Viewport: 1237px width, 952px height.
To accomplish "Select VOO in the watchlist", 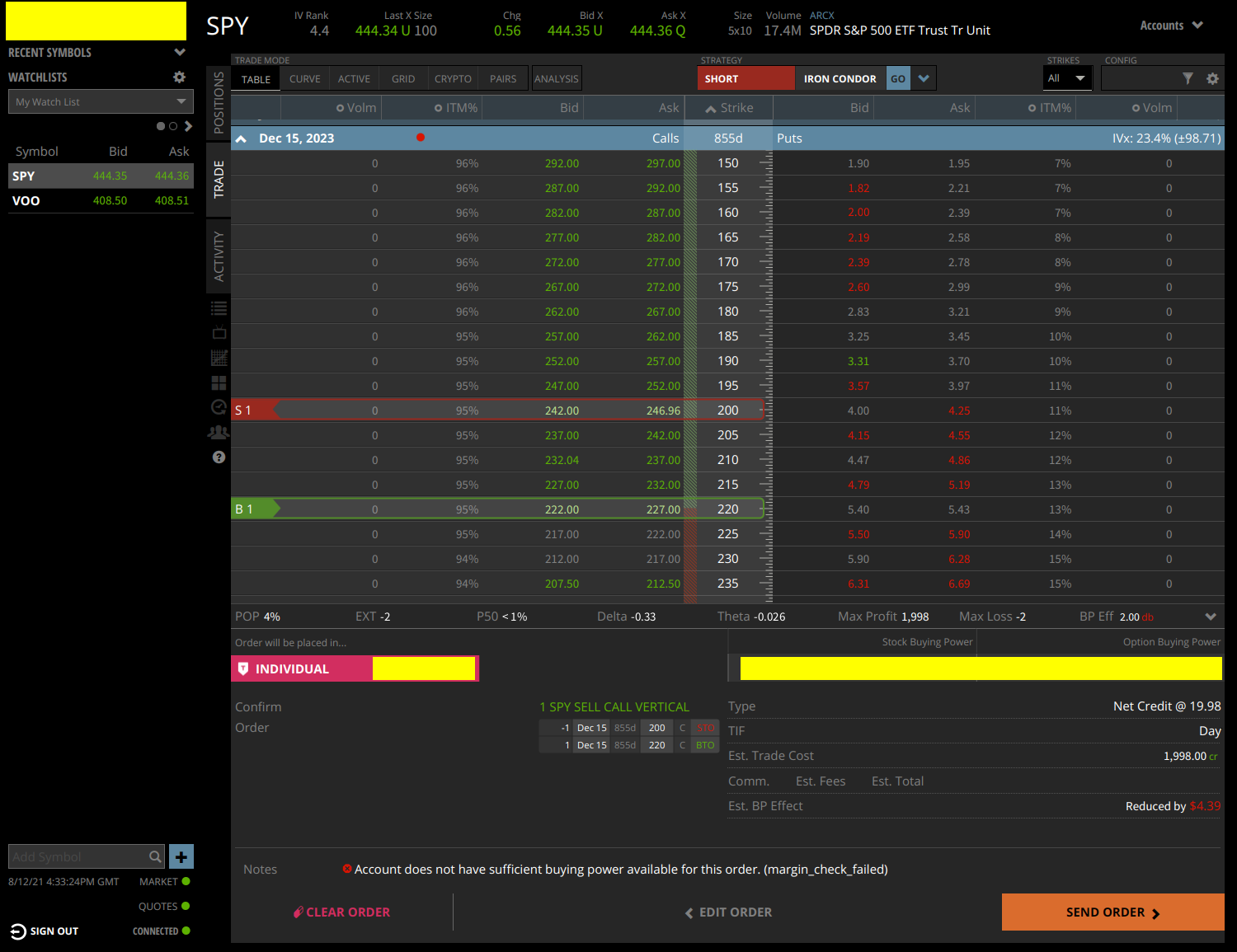I will [x=101, y=200].
